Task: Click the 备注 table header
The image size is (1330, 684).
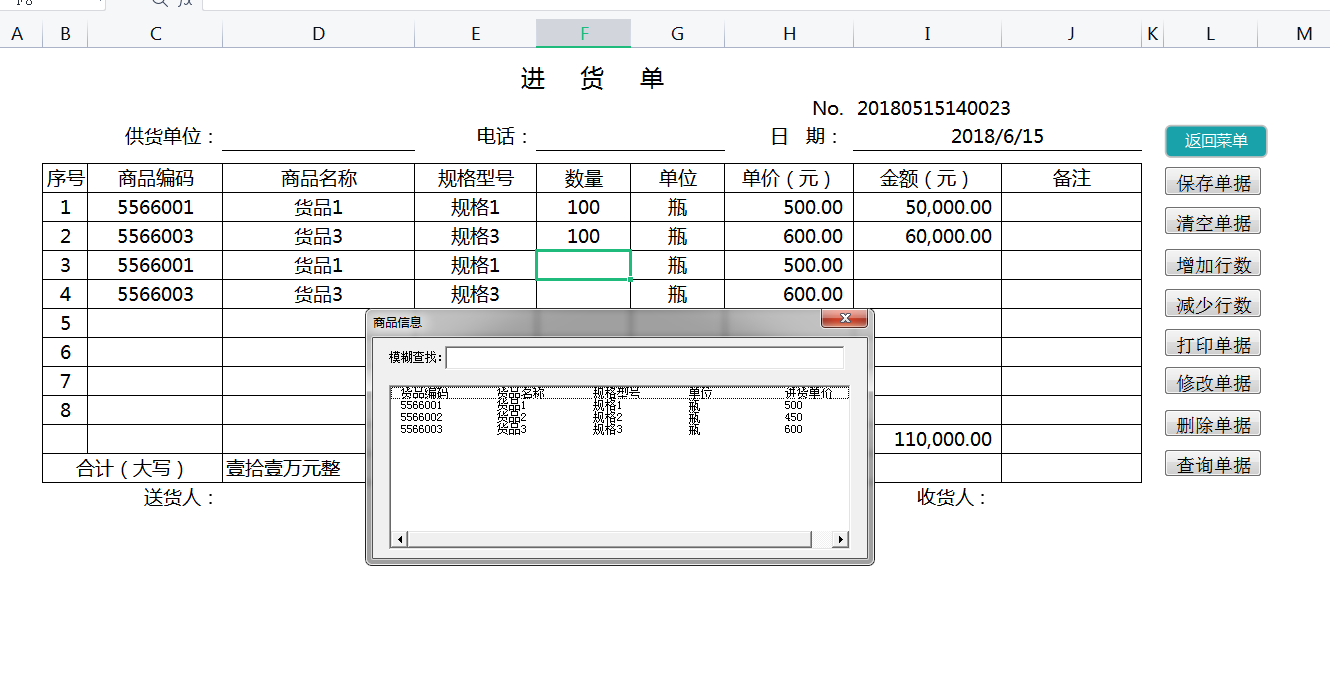Action: point(1071,178)
